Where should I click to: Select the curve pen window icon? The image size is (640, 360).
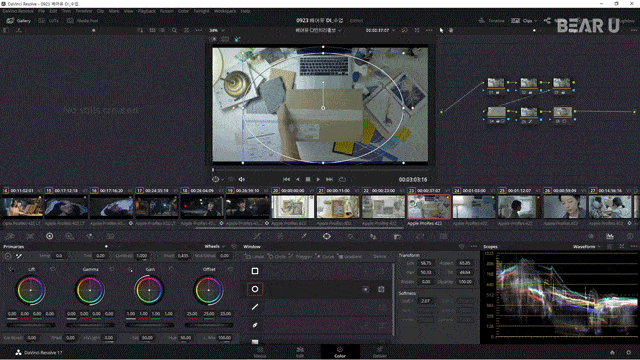coord(255,325)
